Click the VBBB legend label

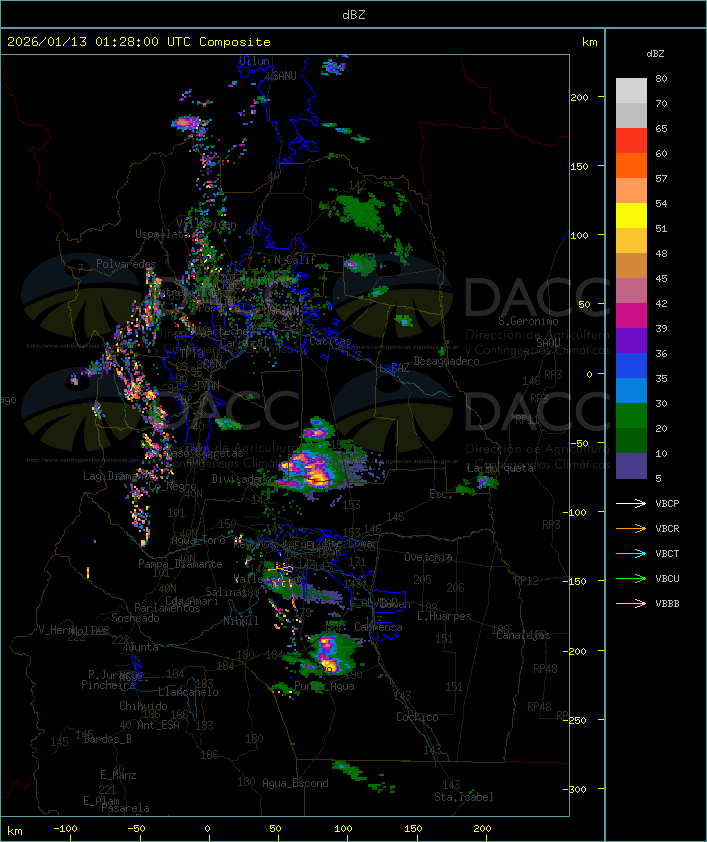[667, 603]
